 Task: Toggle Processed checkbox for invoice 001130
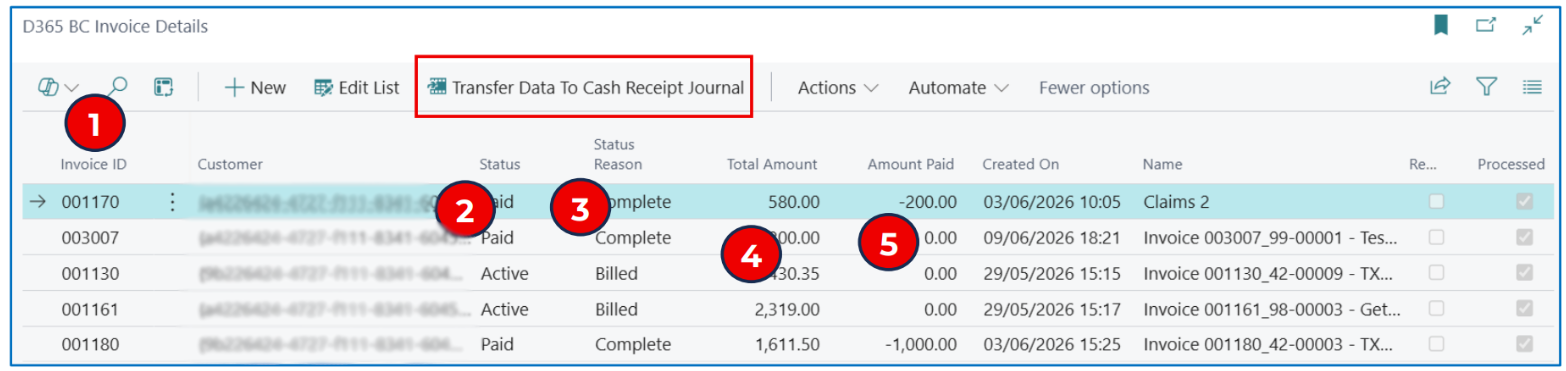click(1525, 273)
